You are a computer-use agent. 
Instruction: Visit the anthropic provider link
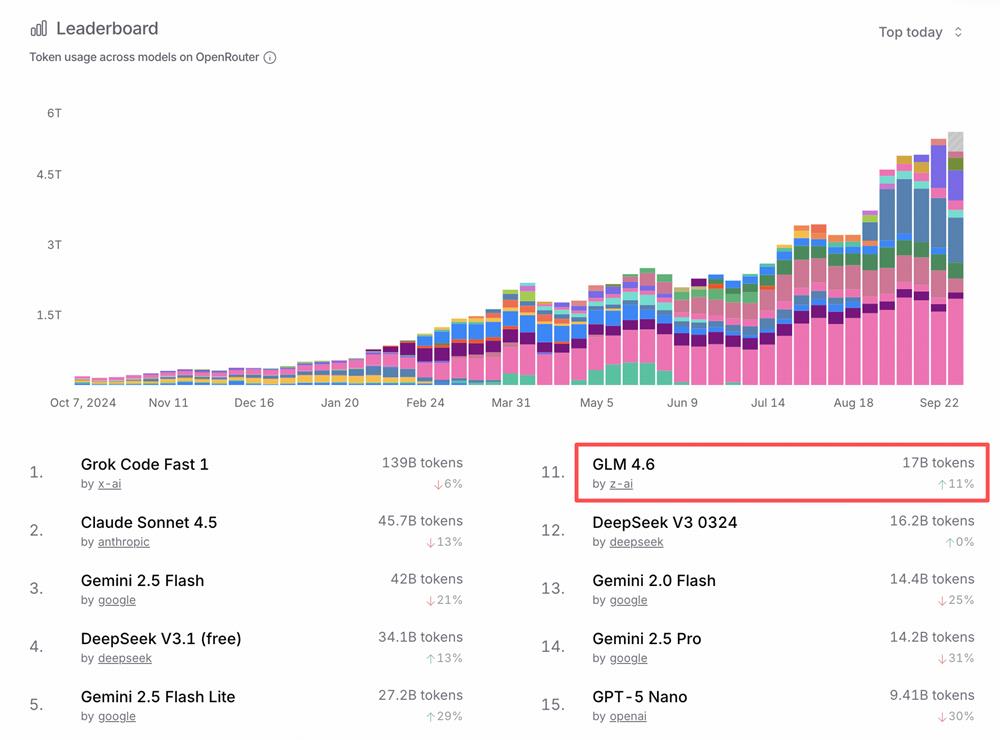pos(123,542)
